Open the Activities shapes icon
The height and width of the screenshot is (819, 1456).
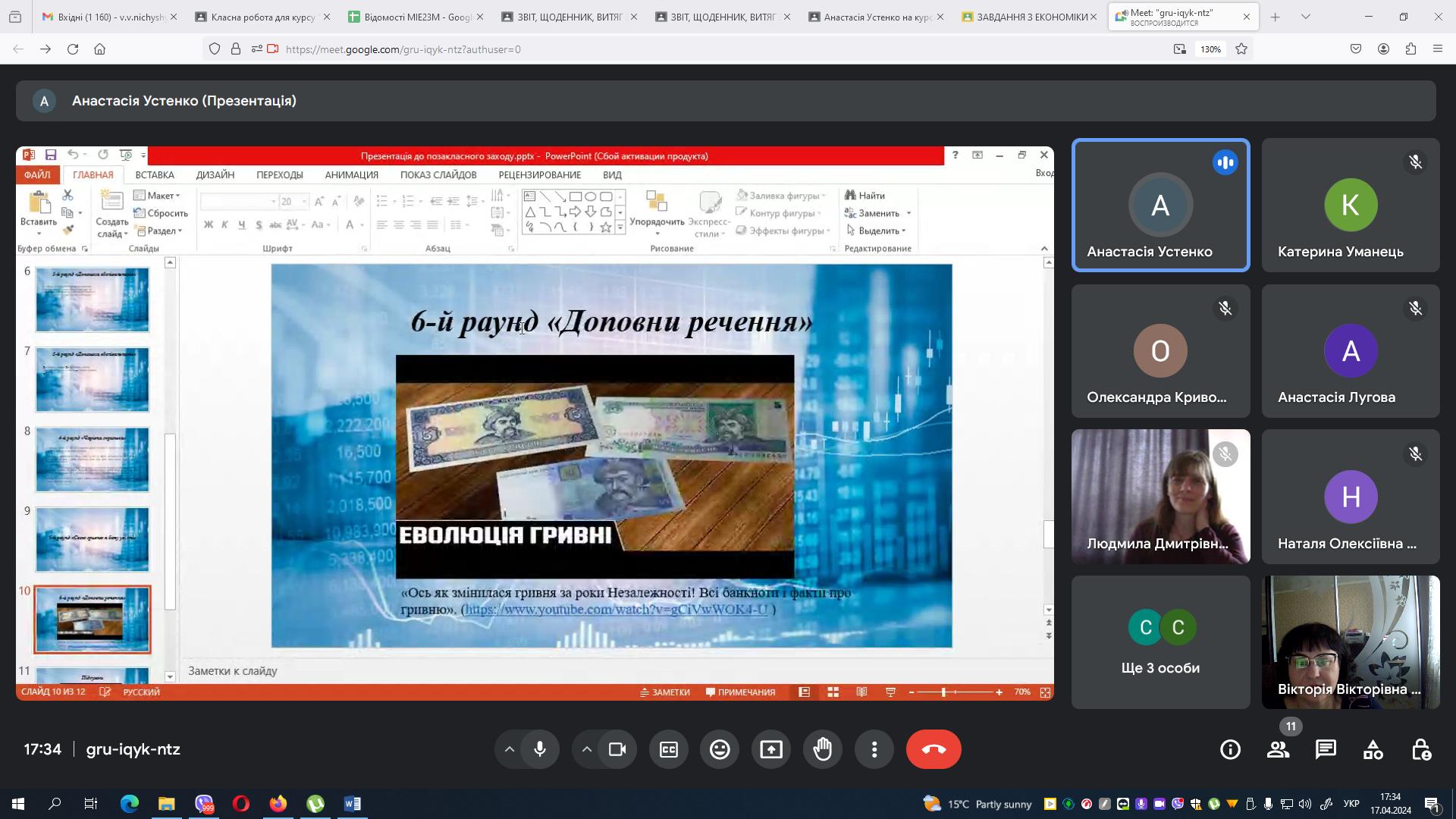point(1373,749)
